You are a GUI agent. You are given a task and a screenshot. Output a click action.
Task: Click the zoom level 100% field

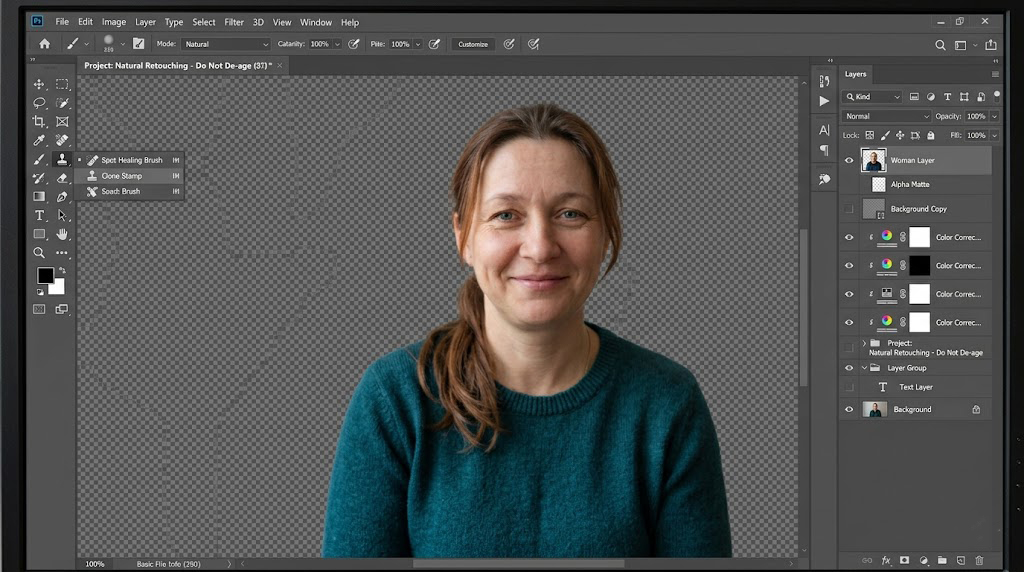tap(95, 564)
